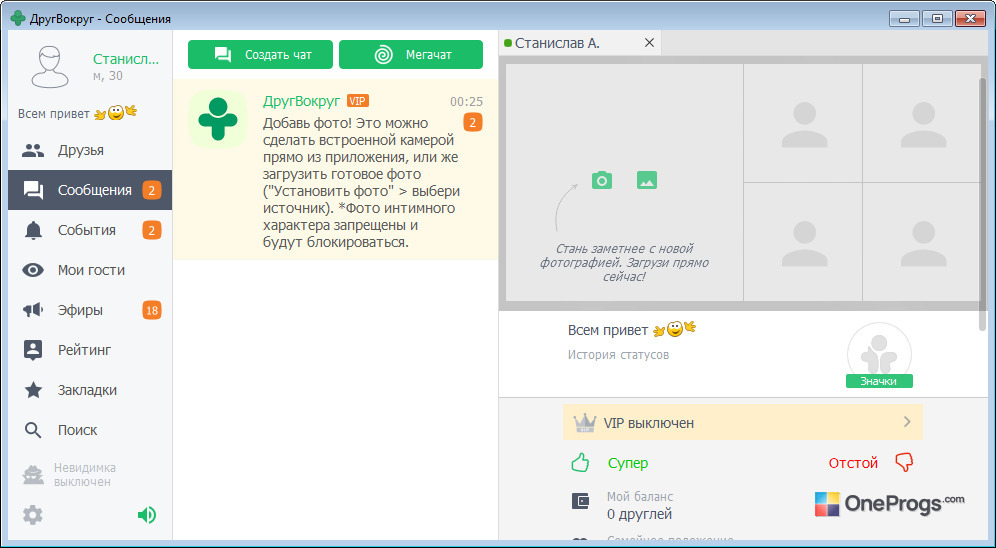This screenshot has width=996, height=548.
Task: Mute sound with the speaker icon
Action: coord(147,514)
